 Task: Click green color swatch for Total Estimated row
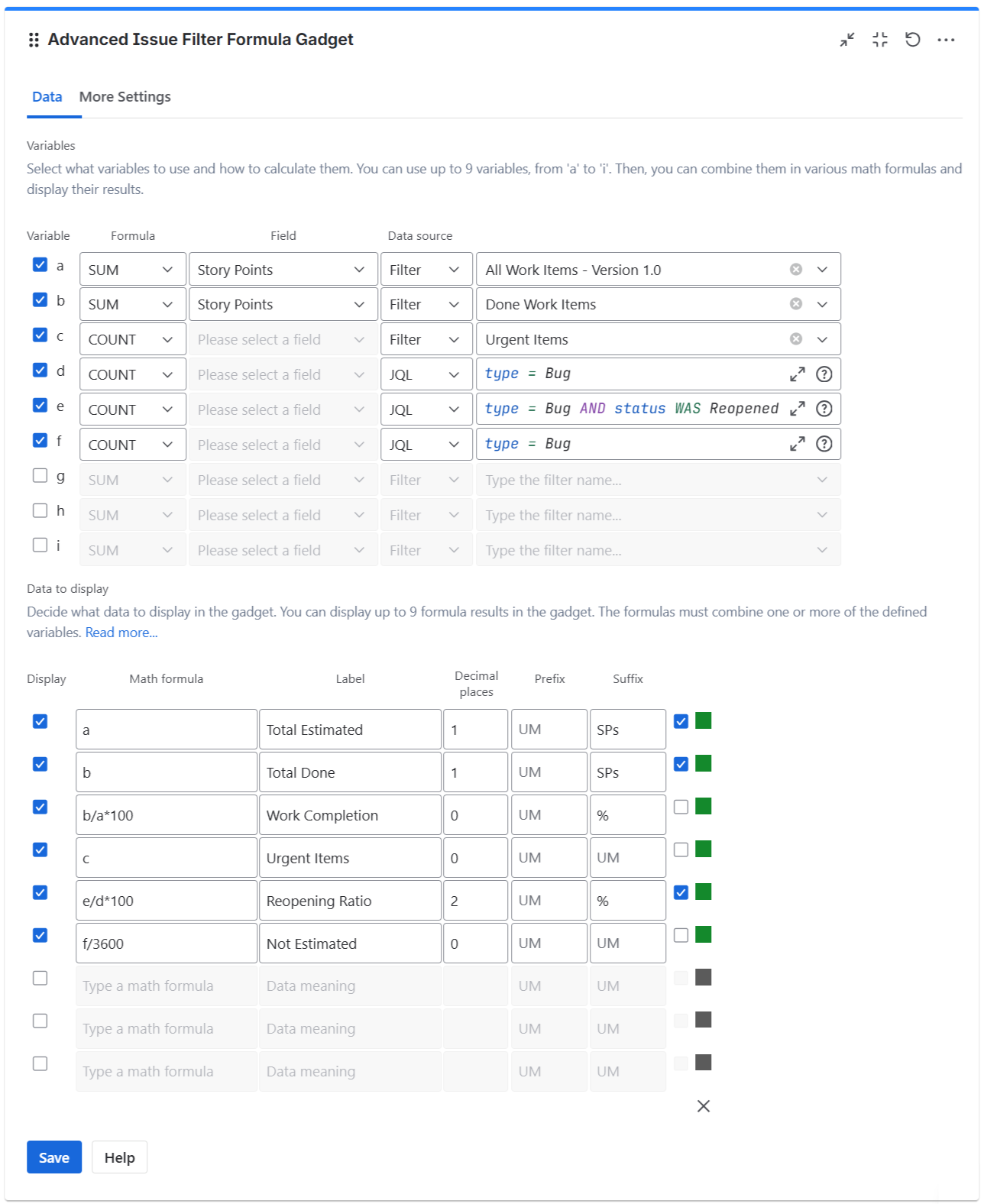[704, 720]
